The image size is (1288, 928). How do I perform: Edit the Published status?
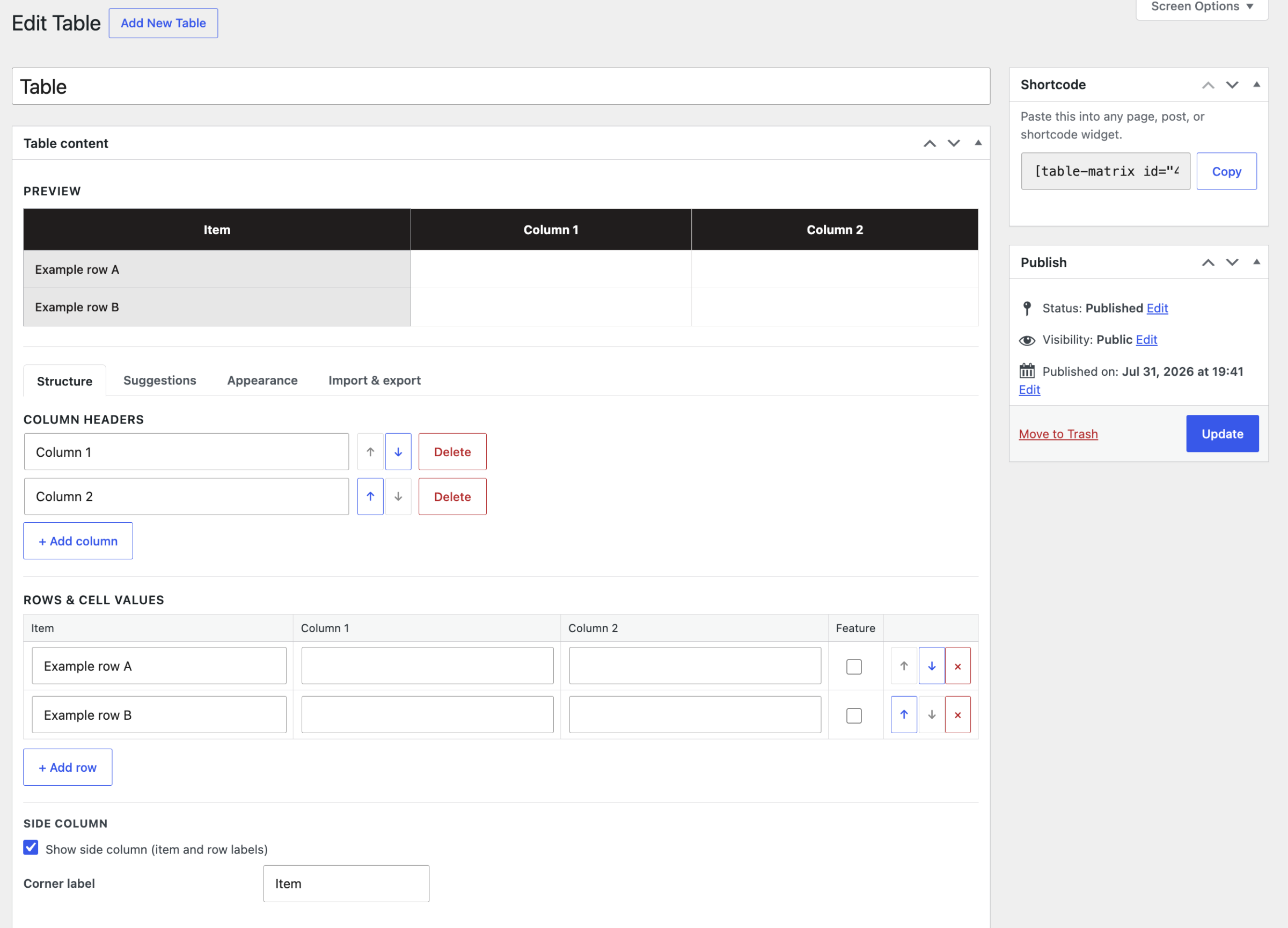click(1157, 308)
